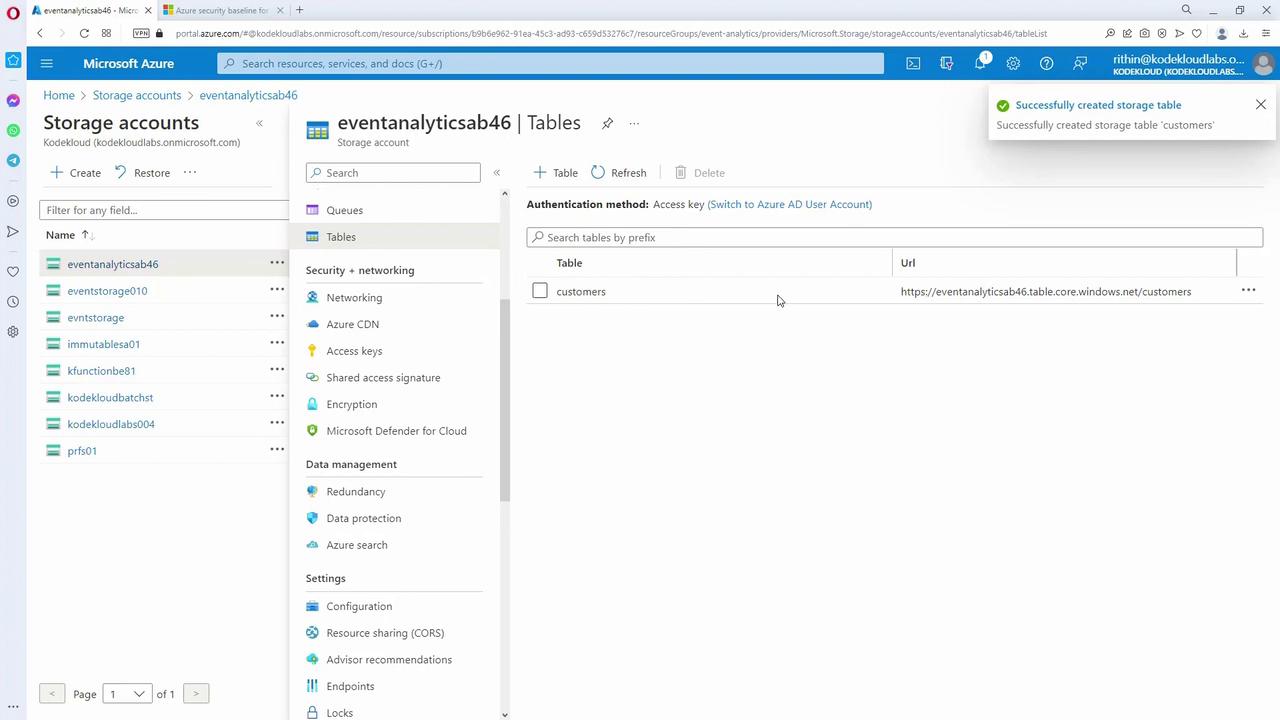Viewport: 1280px width, 720px height.
Task: Open the page number dropdown
Action: point(127,694)
